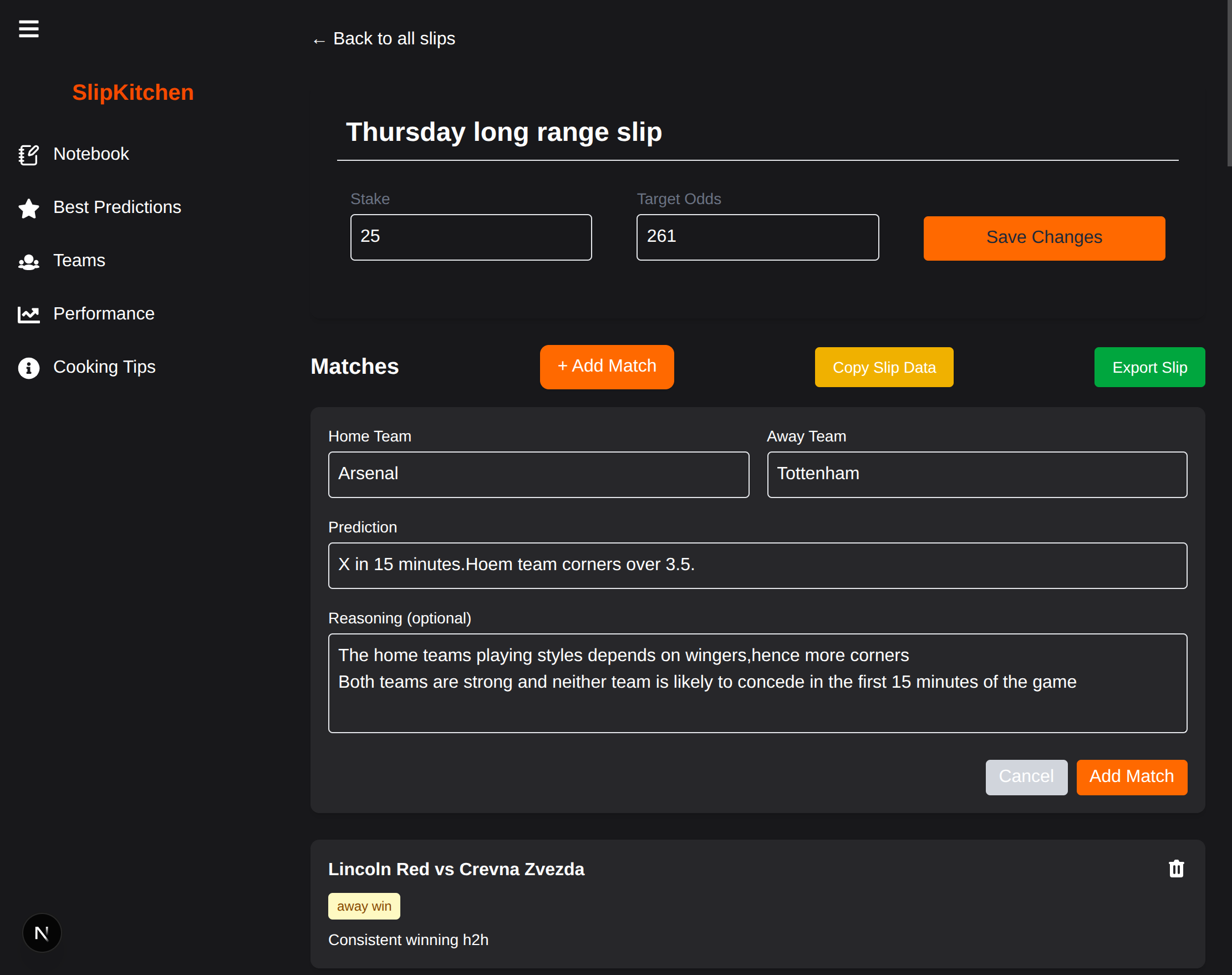
Task: Click the Performance chart icon
Action: 28,314
